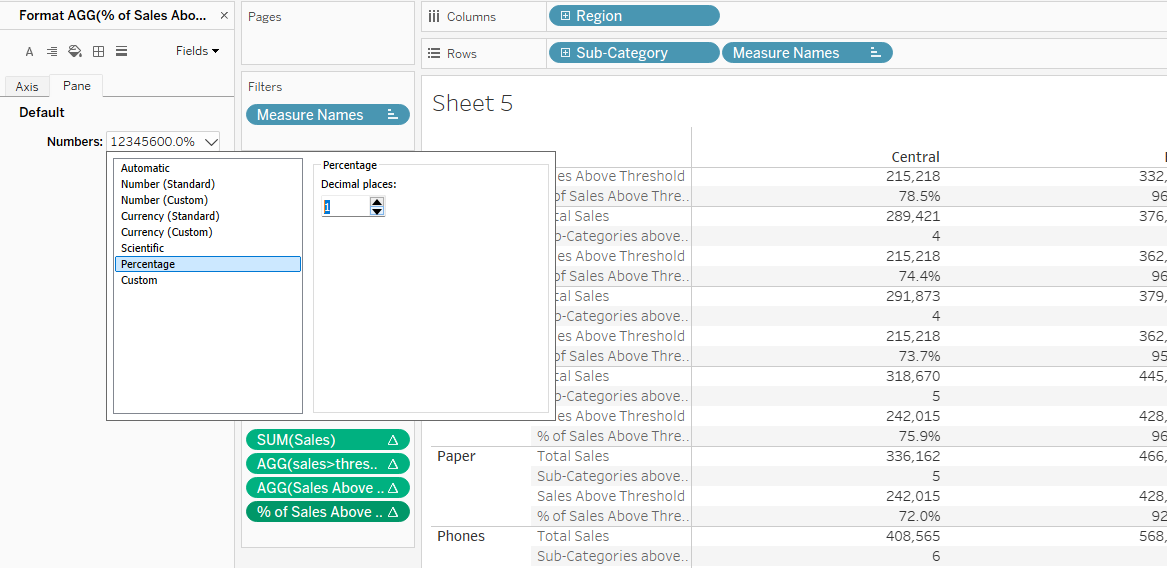Increase decimal places with up arrow
Screen dimensions: 1167x568
pos(377,203)
